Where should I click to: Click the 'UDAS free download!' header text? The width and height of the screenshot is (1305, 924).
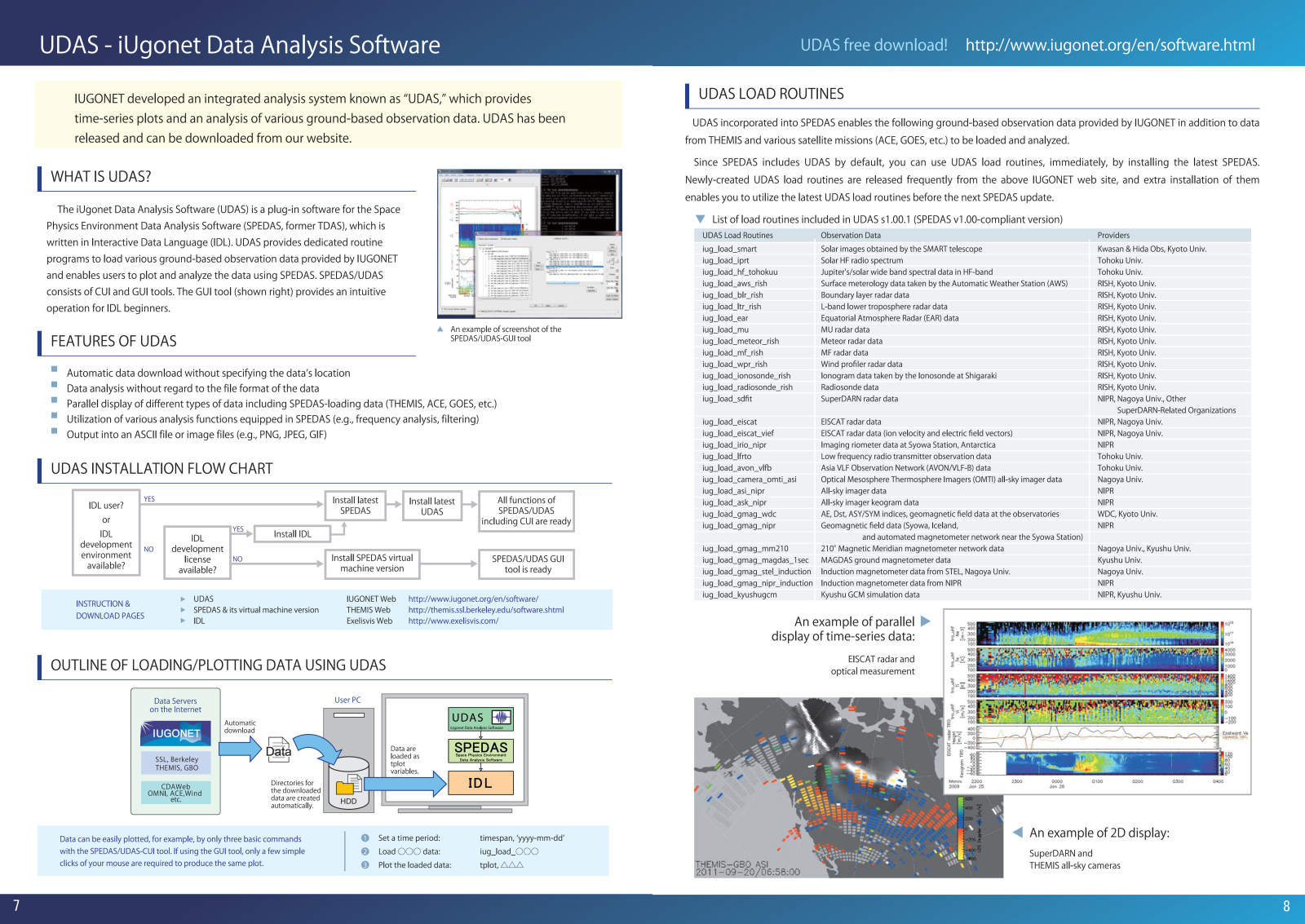pyautogui.click(x=874, y=46)
